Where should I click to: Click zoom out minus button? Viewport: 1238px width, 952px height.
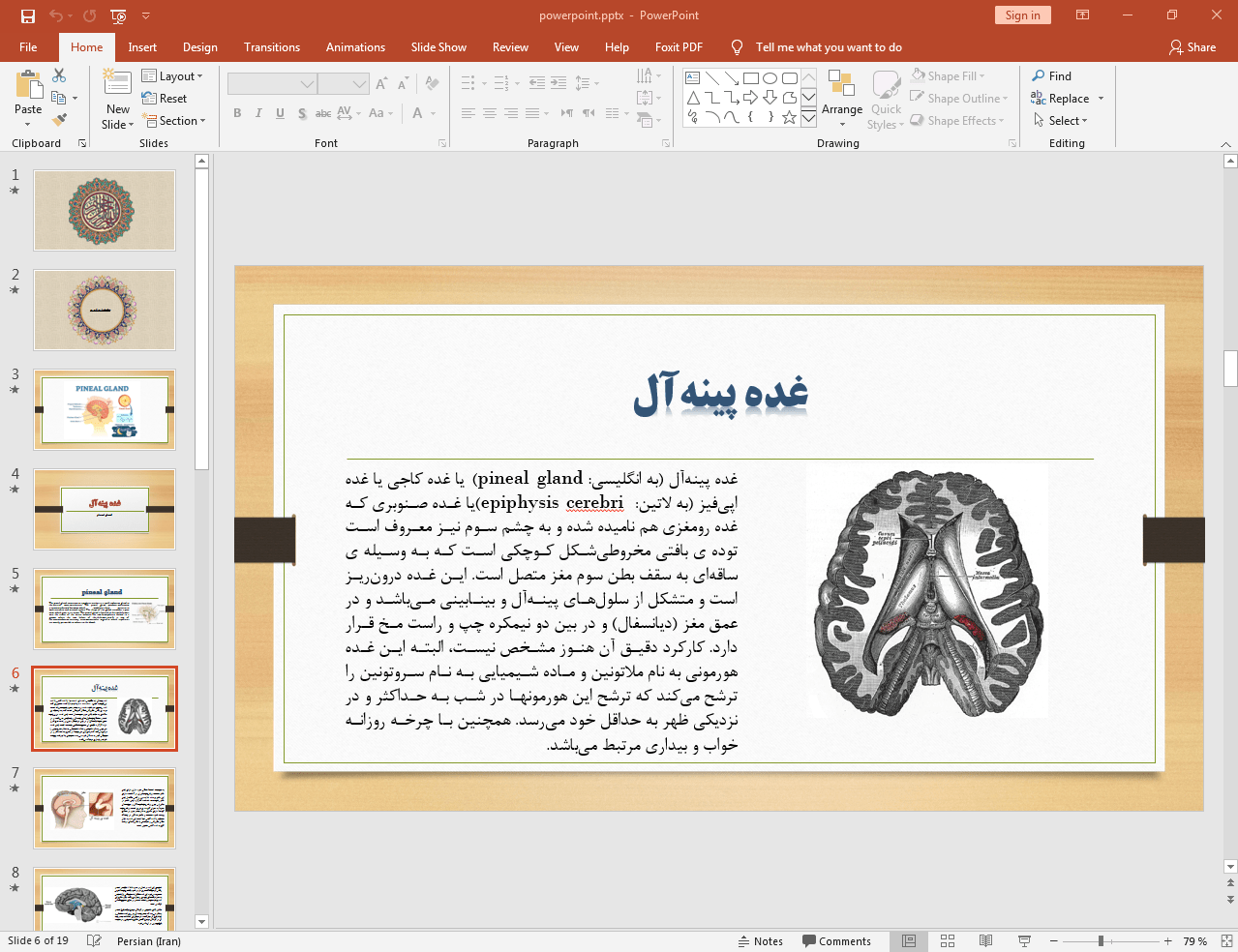(x=1054, y=941)
